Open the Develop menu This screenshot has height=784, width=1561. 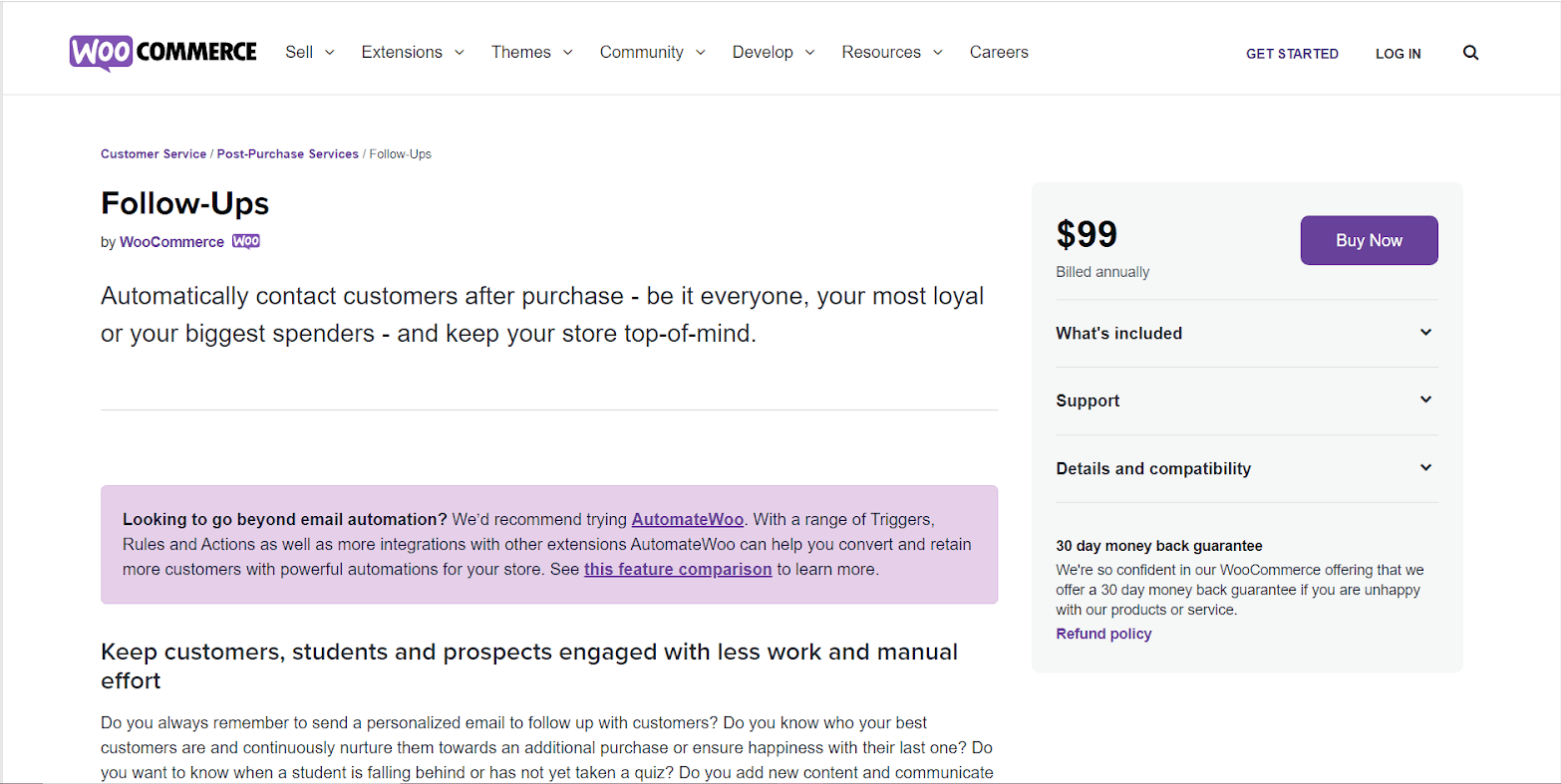point(774,52)
